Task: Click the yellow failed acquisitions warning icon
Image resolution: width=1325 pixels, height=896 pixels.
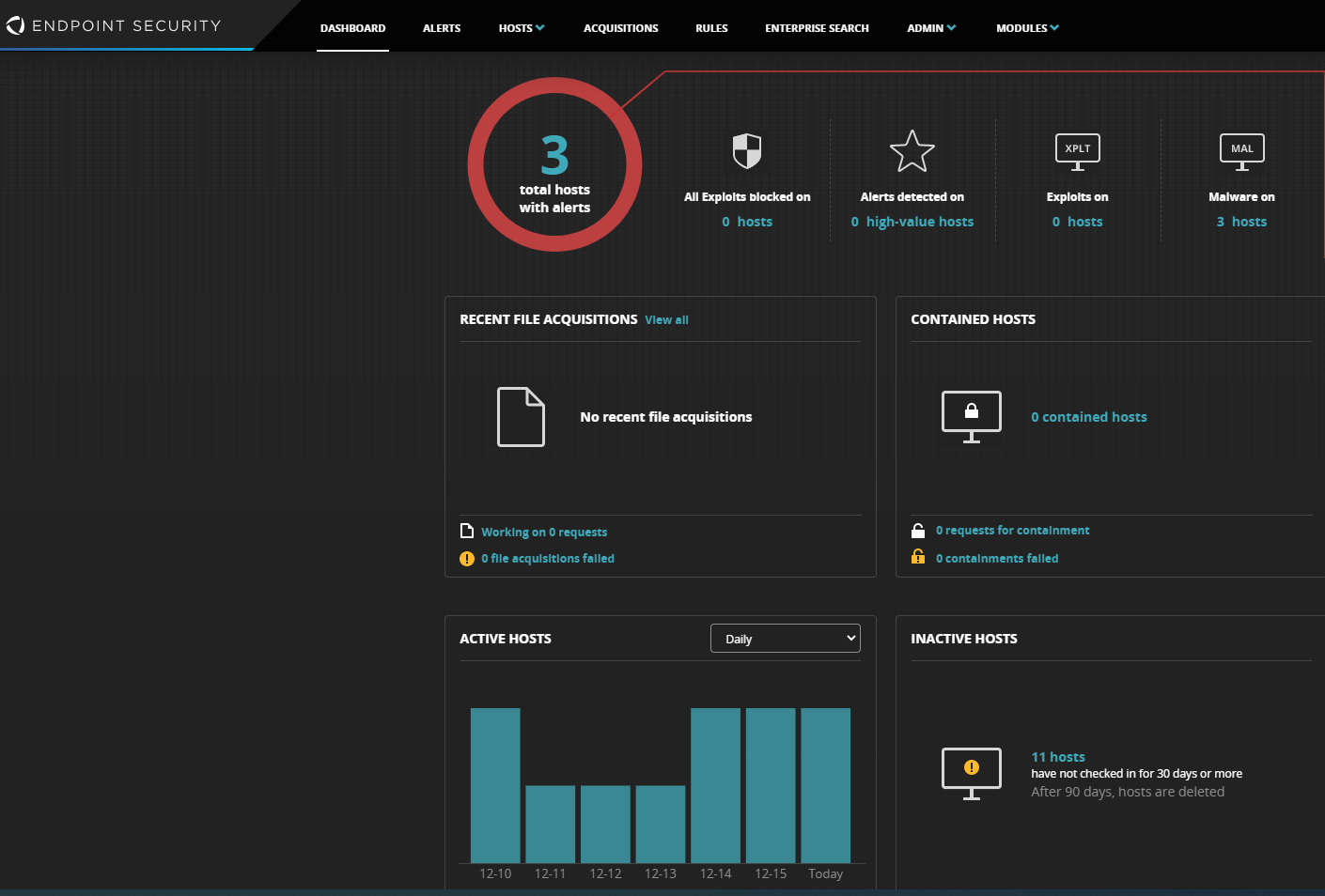Action: 467,559
